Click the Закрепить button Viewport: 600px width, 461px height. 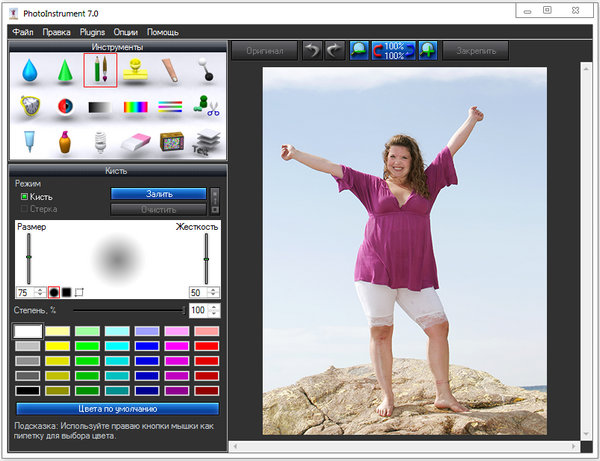click(x=476, y=50)
